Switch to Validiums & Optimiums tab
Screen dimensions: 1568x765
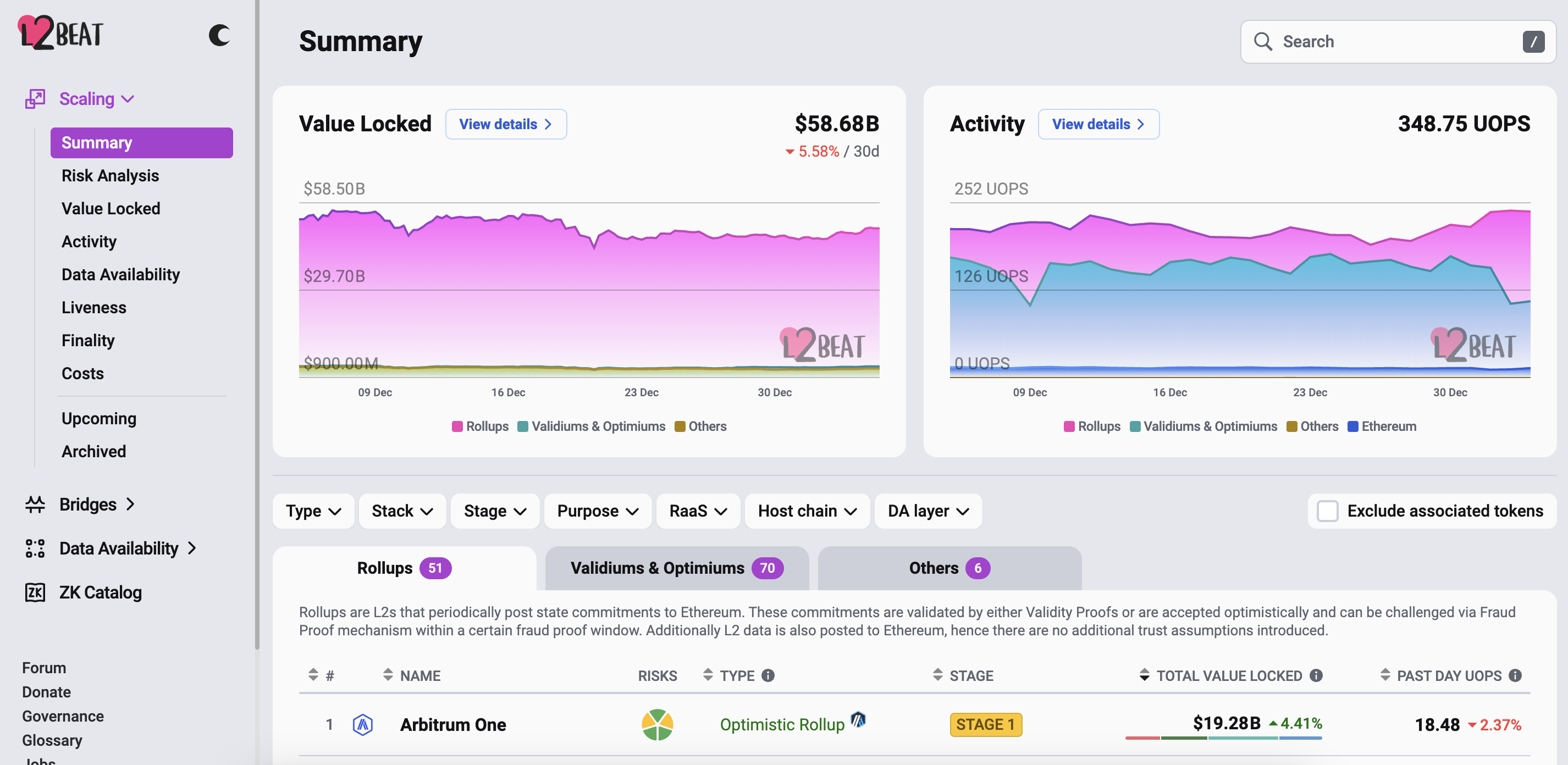676,568
